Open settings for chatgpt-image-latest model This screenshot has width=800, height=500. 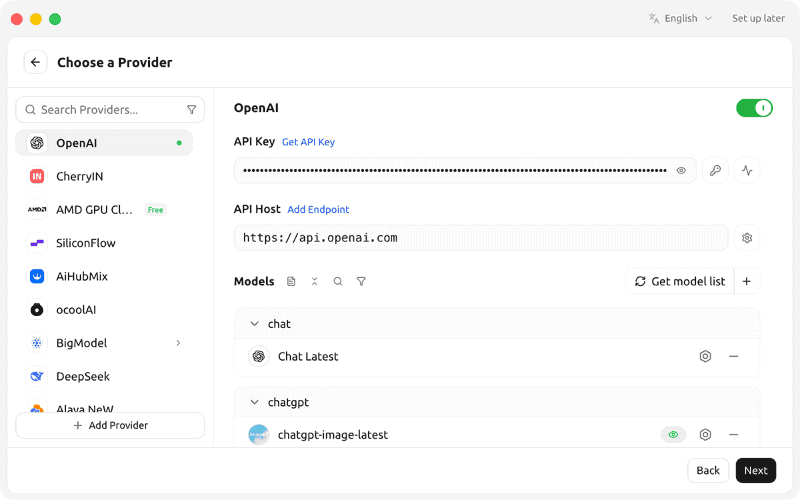pyautogui.click(x=705, y=435)
